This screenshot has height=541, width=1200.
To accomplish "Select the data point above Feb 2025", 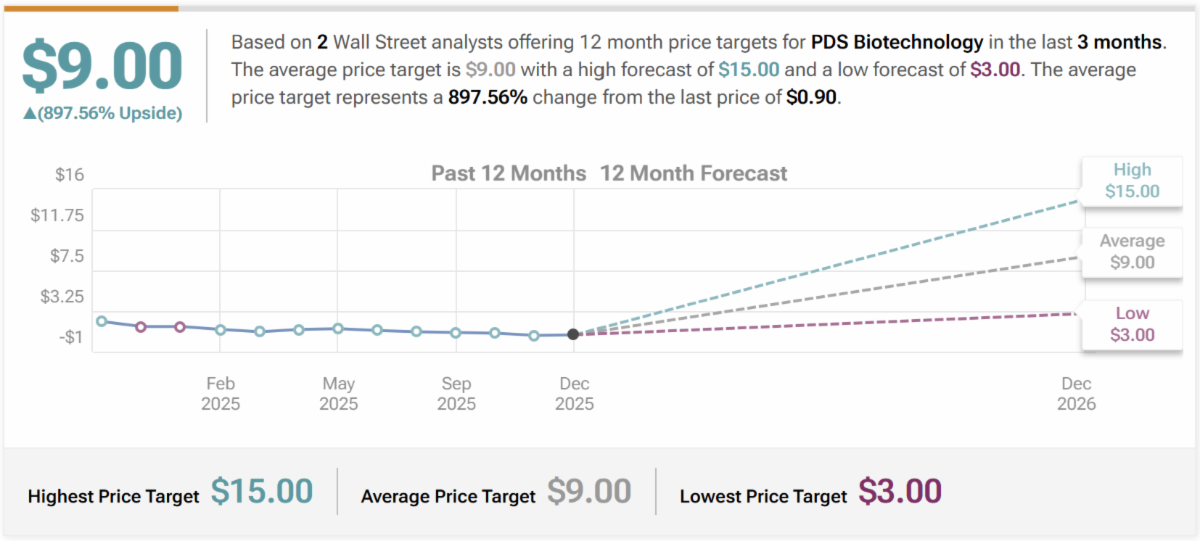I will 220,329.
